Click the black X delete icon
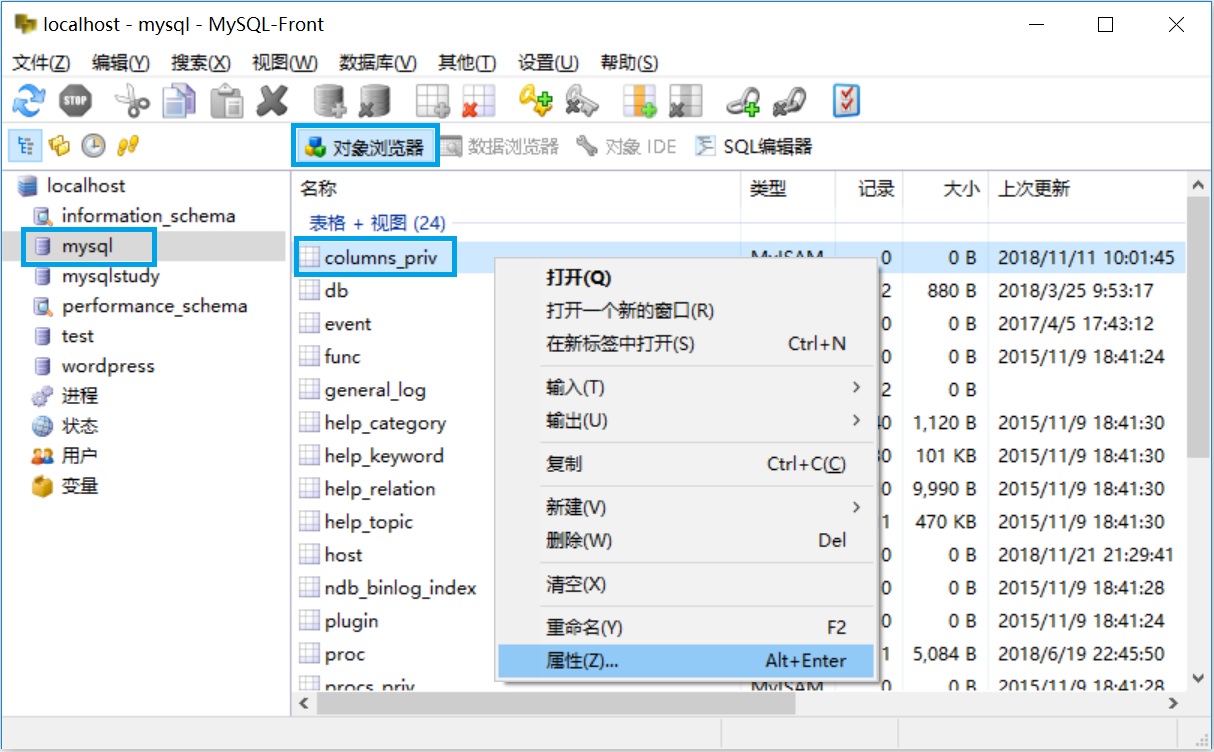The image size is (1214, 752). pyautogui.click(x=273, y=100)
